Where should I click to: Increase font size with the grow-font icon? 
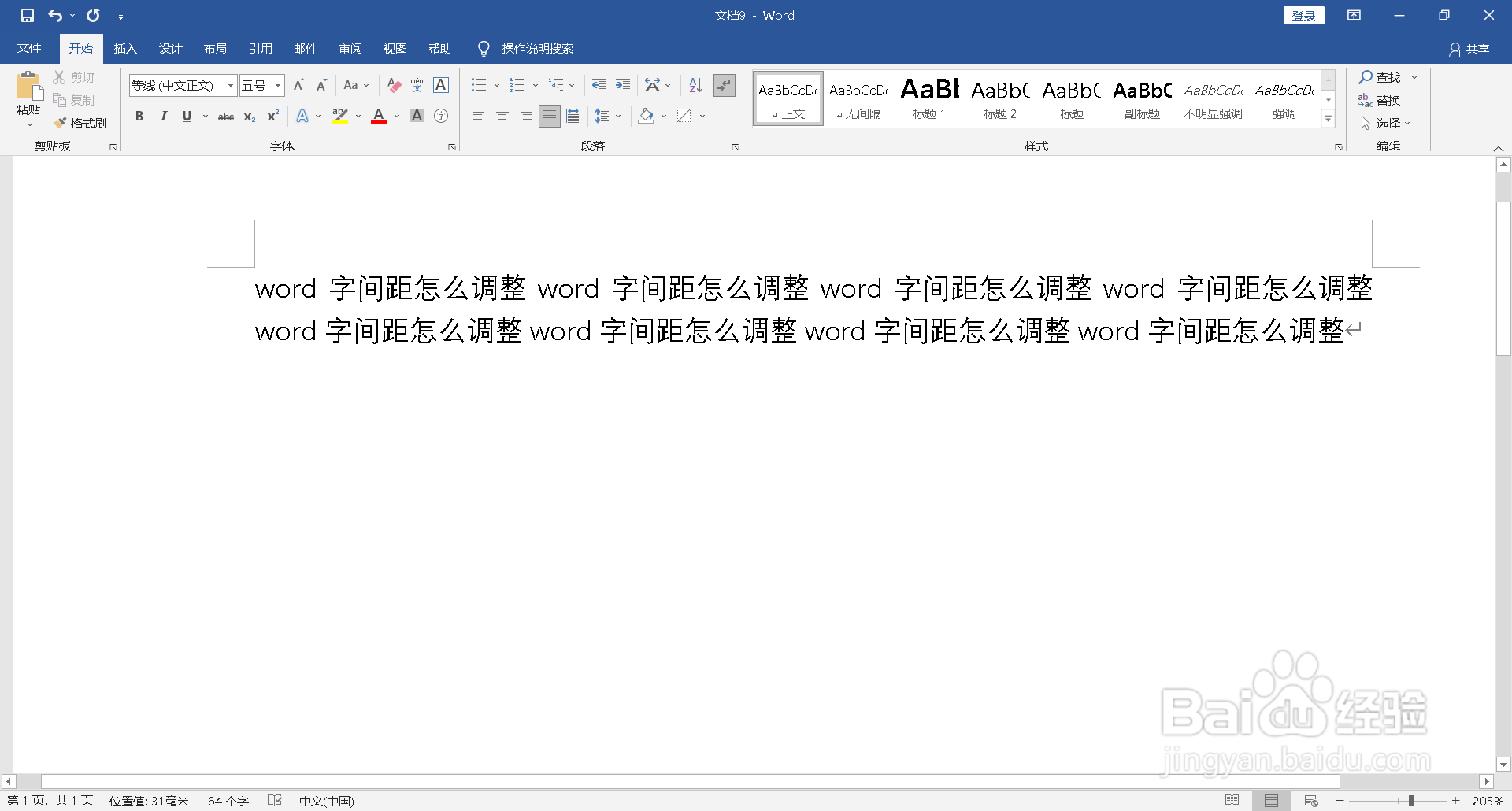pyautogui.click(x=298, y=85)
